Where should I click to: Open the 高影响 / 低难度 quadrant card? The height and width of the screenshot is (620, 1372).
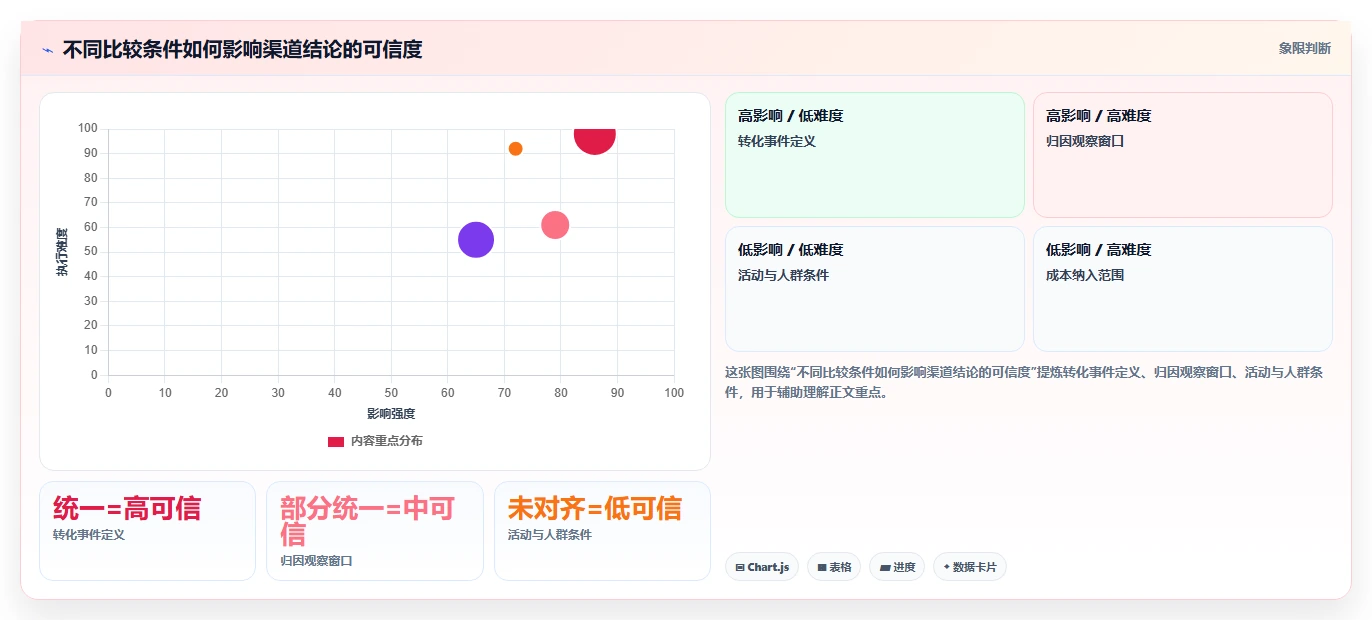pyautogui.click(x=875, y=155)
